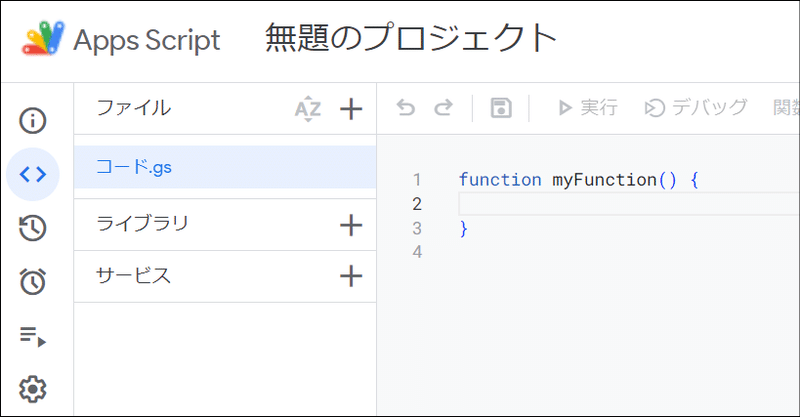This screenshot has width=800, height=417.
Task: Open the Executions list icon
Action: pyautogui.click(x=33, y=336)
